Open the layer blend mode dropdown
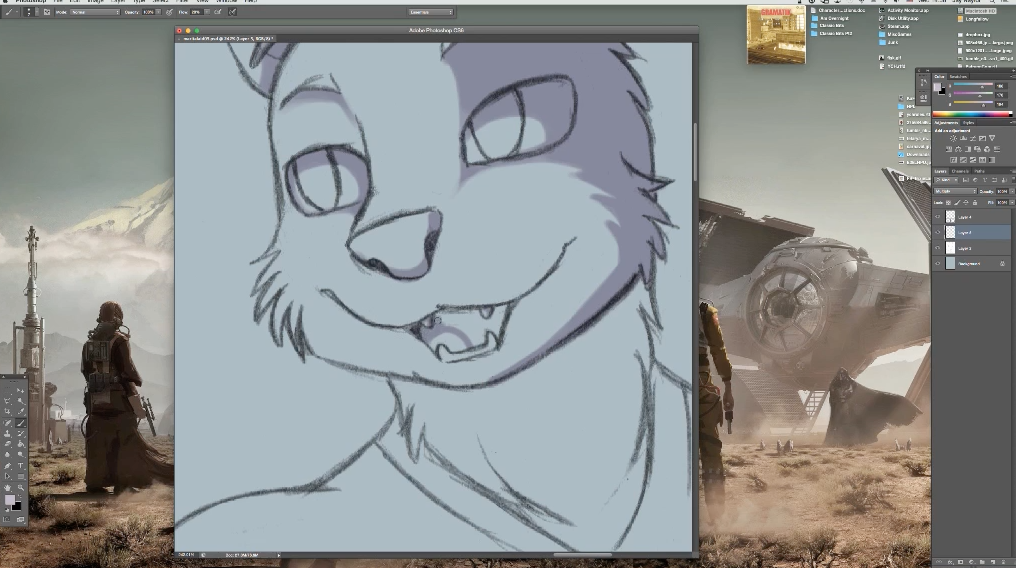This screenshot has width=1016, height=568. 955,191
